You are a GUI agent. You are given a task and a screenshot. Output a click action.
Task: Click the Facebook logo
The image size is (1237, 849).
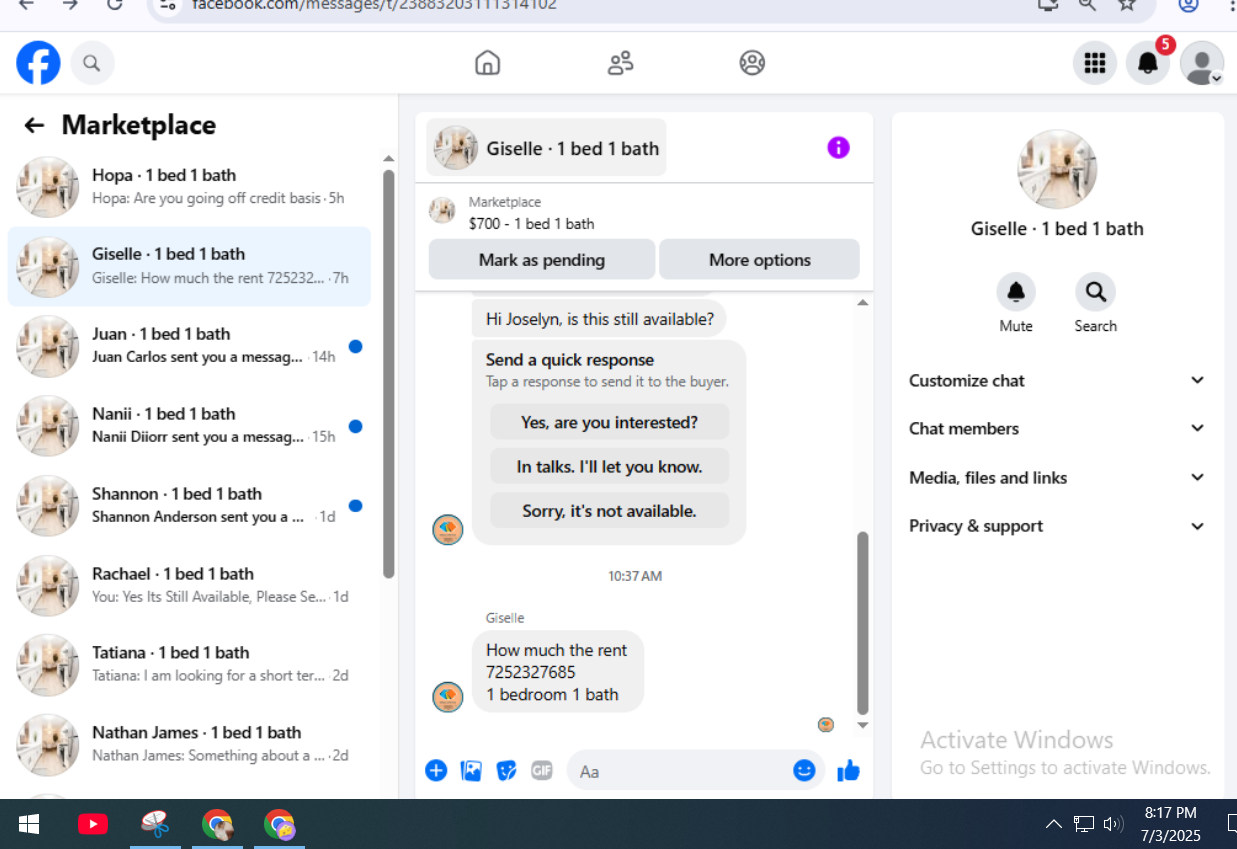pyautogui.click(x=38, y=63)
